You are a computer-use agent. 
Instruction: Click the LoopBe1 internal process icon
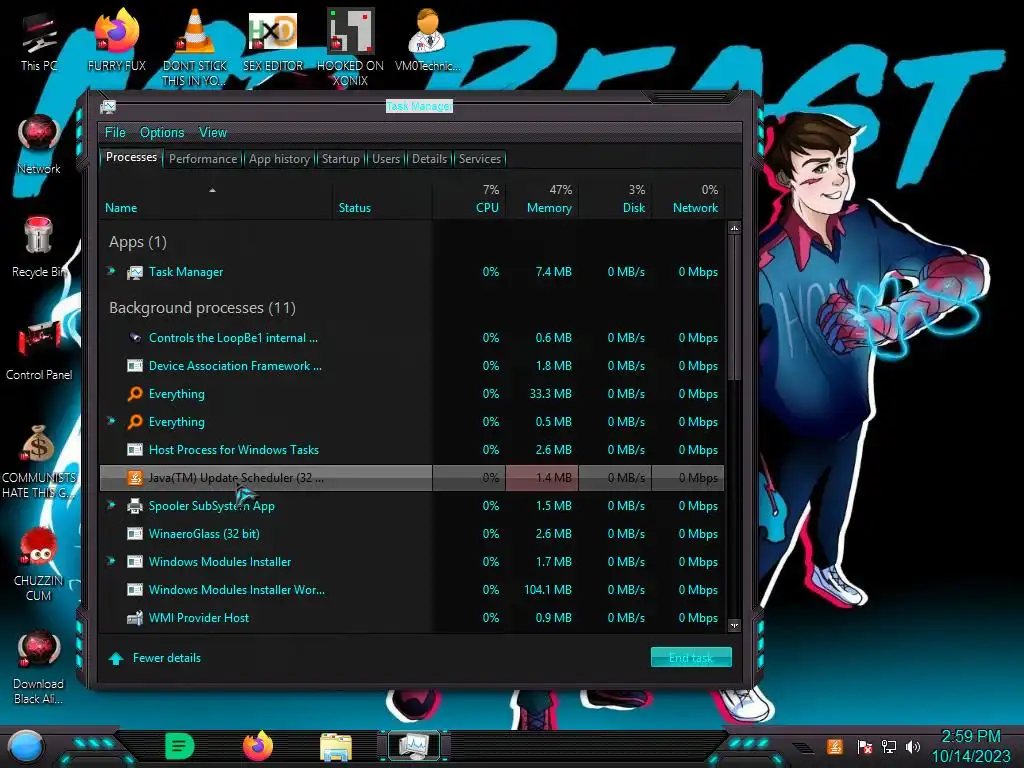click(x=135, y=338)
